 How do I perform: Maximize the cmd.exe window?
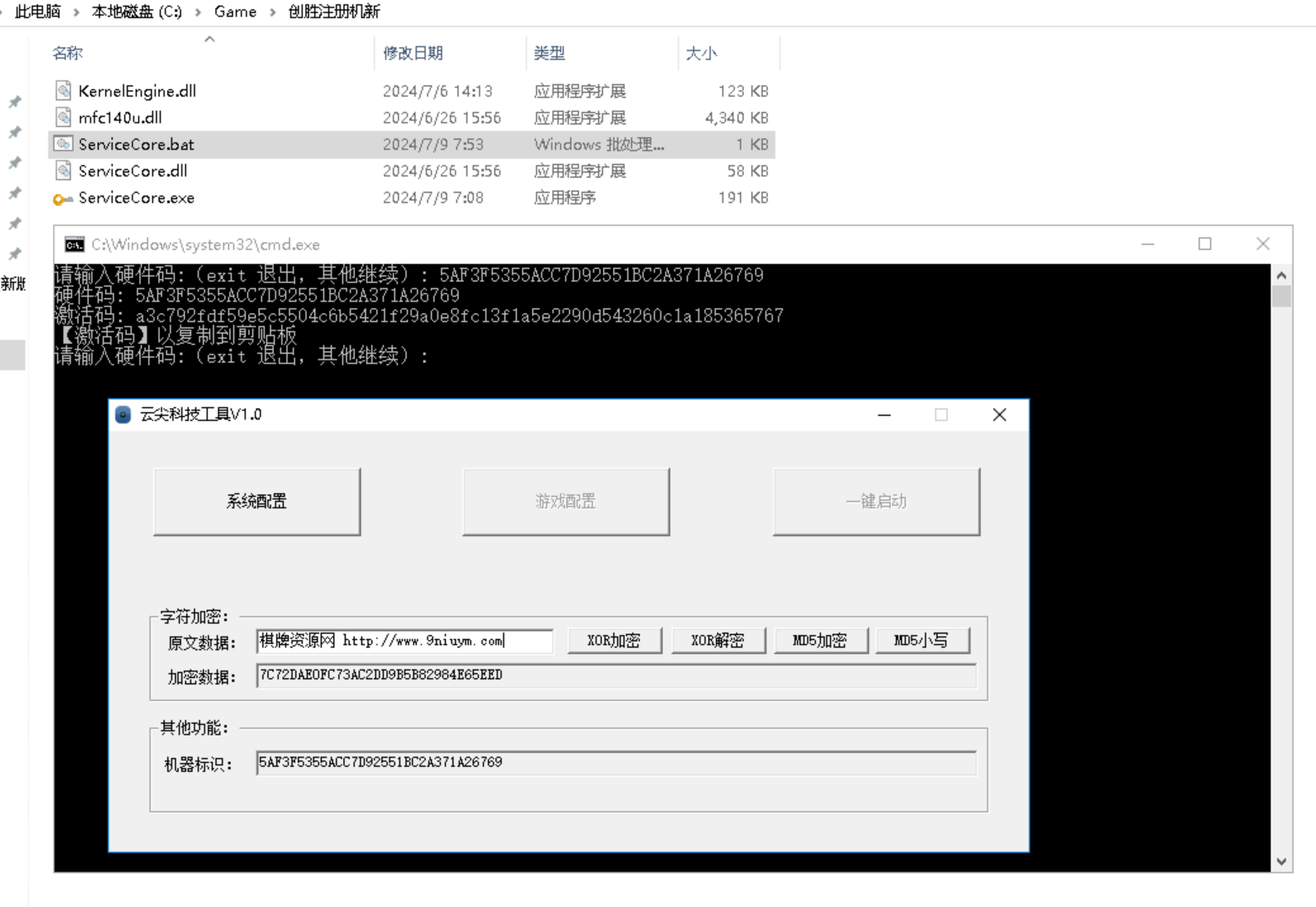[1205, 244]
